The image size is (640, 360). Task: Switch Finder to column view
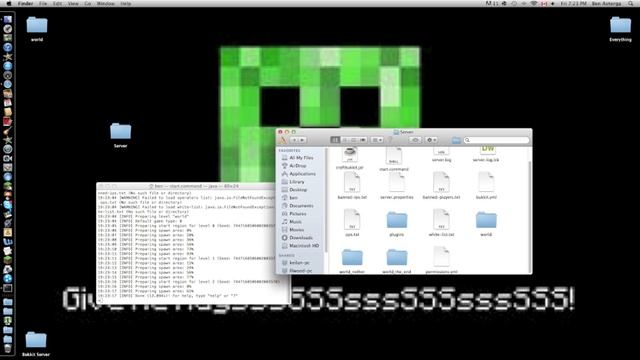click(x=353, y=140)
